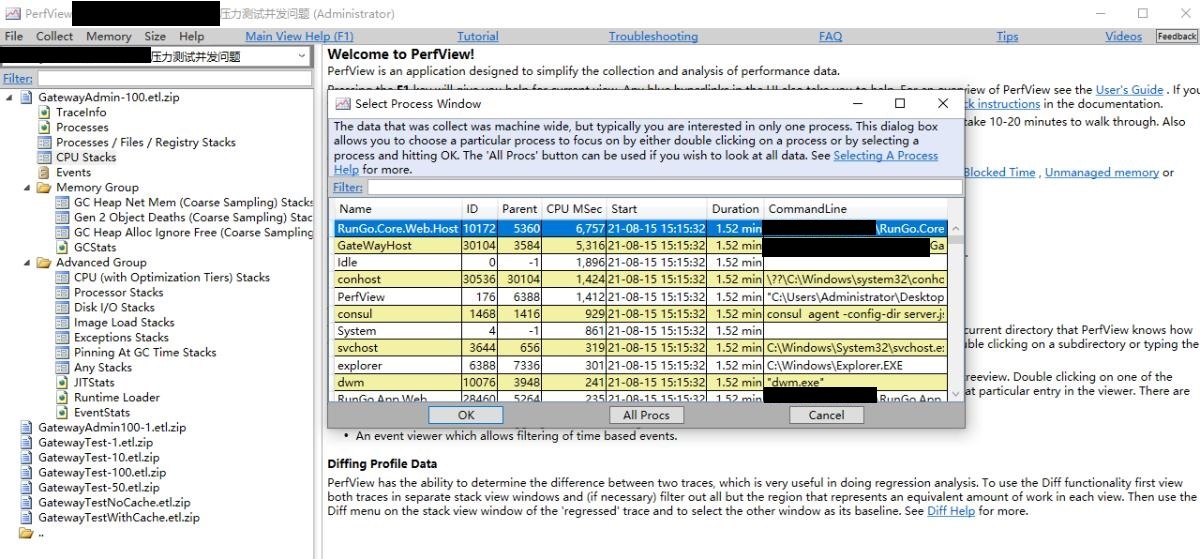Screen dimensions: 1200x559
Task: Click the Memory Group folder icon
Action: (x=44, y=187)
